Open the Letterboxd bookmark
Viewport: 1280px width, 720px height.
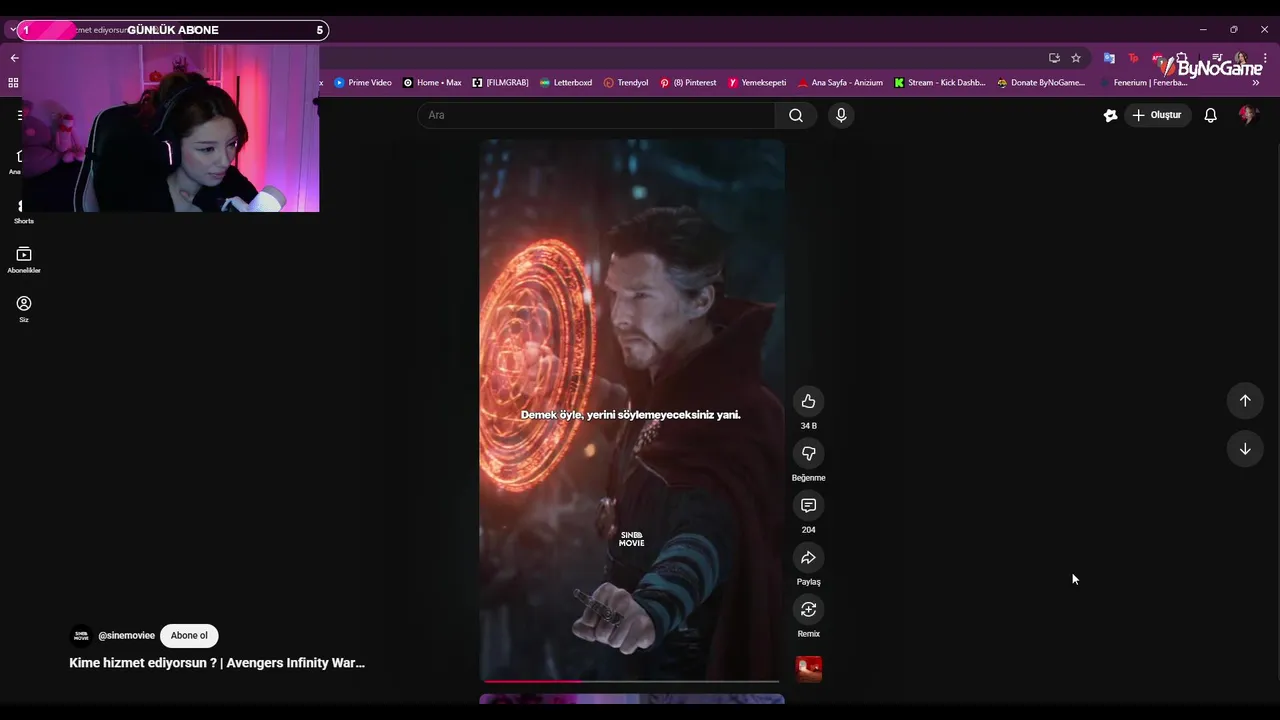pos(565,83)
